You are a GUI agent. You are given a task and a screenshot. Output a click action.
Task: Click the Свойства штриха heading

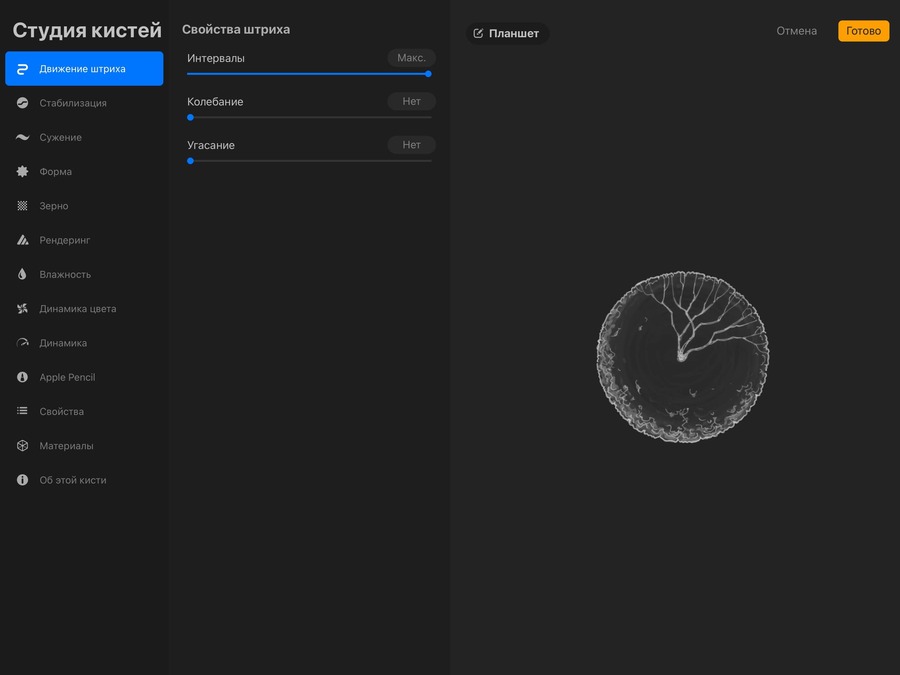click(x=236, y=29)
